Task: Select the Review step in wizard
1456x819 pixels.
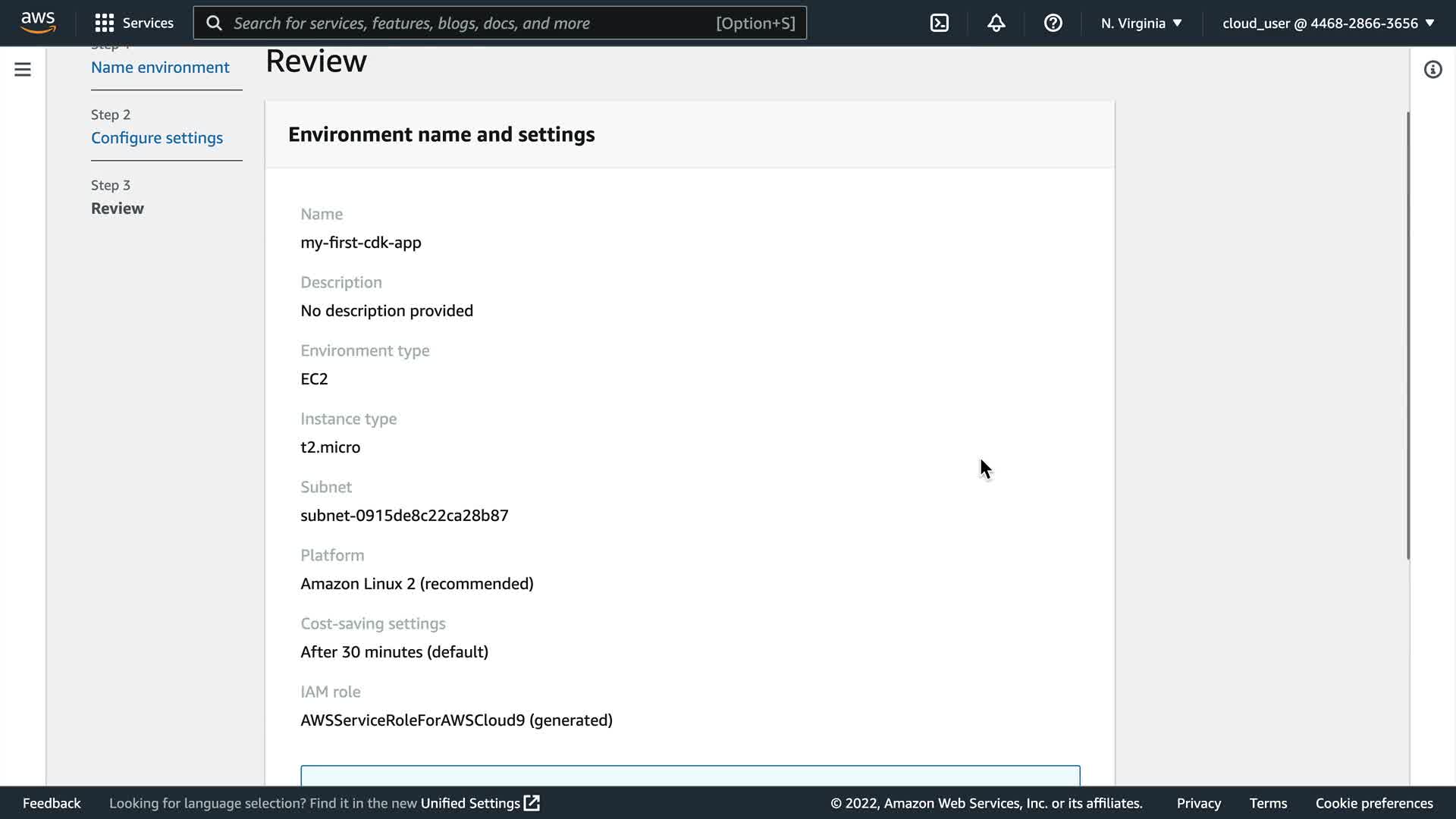Action: click(x=118, y=208)
